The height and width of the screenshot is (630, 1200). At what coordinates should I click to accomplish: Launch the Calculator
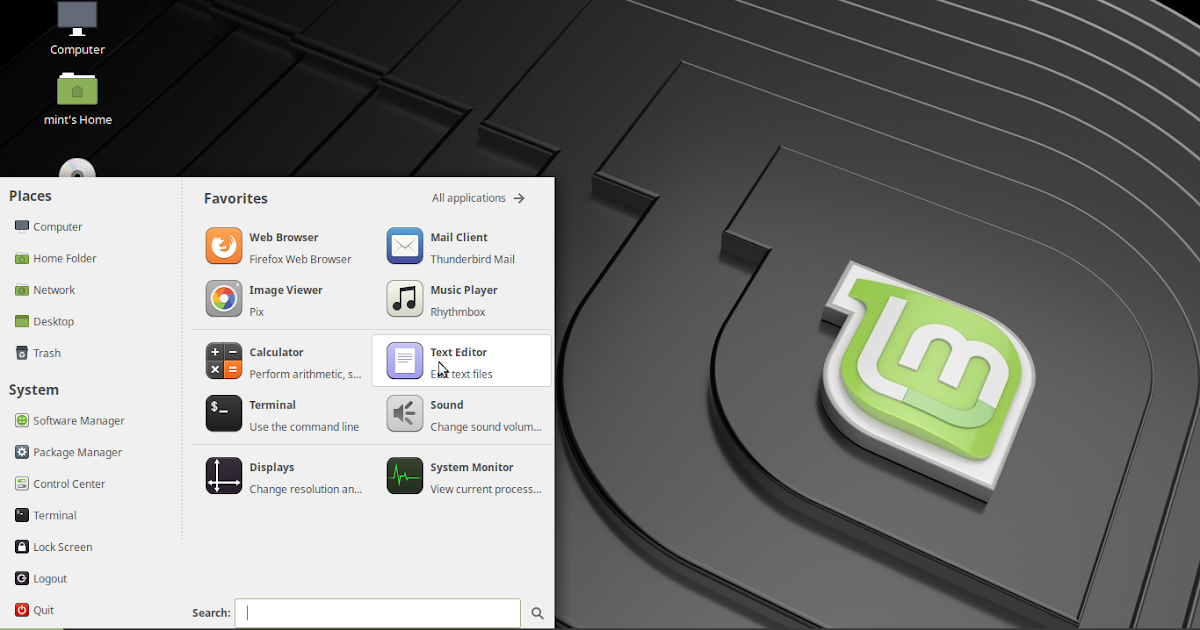277,360
